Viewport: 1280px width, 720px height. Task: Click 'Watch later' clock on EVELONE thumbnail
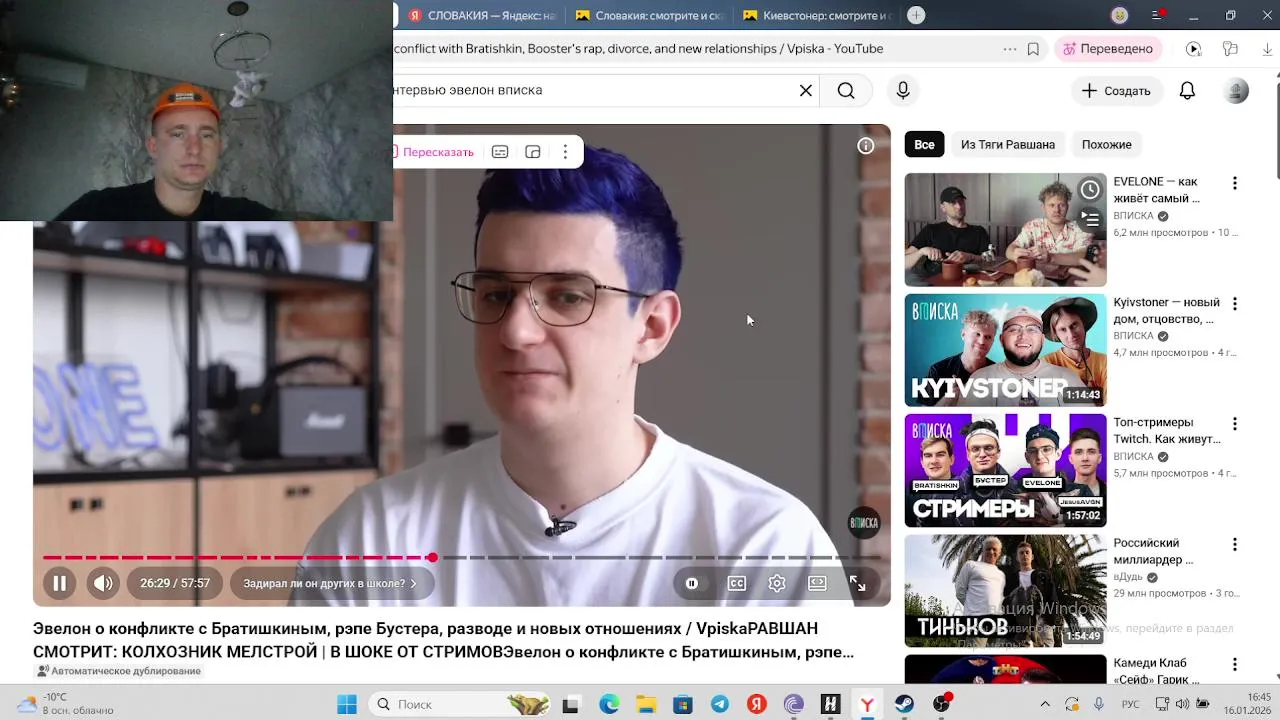click(1090, 189)
